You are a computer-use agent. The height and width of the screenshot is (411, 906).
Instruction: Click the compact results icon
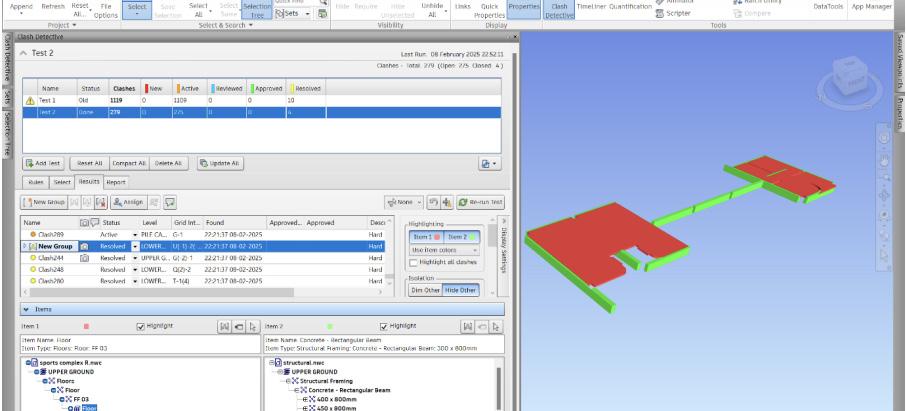(447, 202)
